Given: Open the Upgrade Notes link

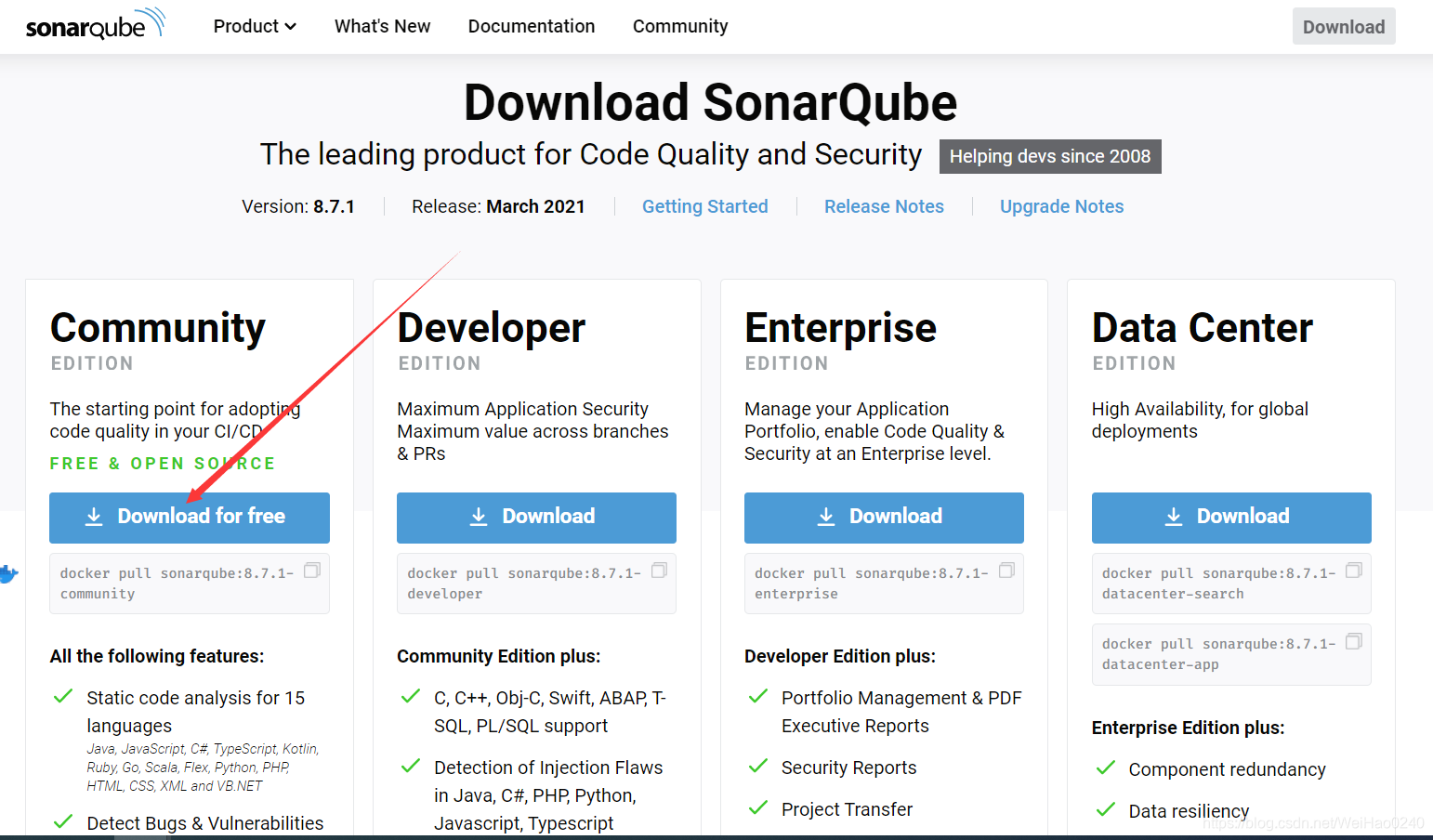Looking at the screenshot, I should click(1061, 206).
